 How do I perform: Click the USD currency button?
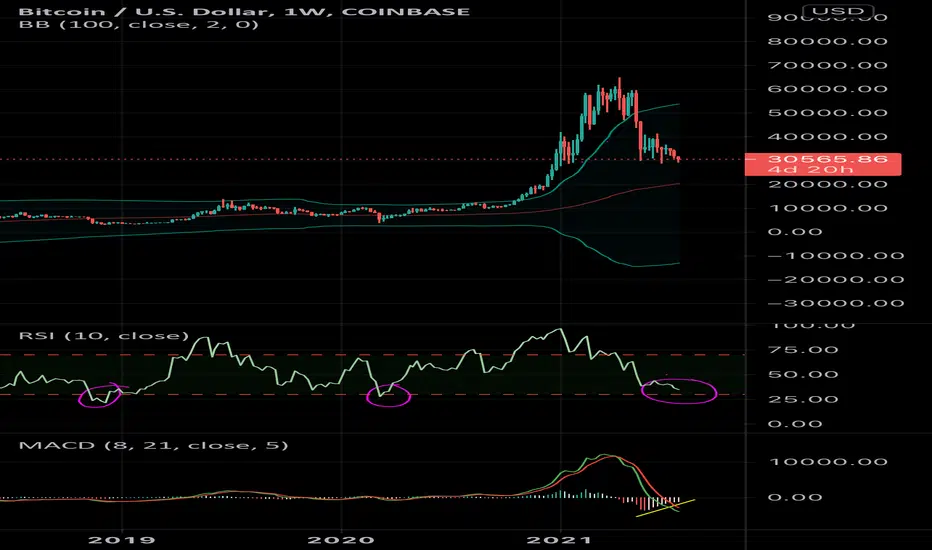click(x=838, y=11)
